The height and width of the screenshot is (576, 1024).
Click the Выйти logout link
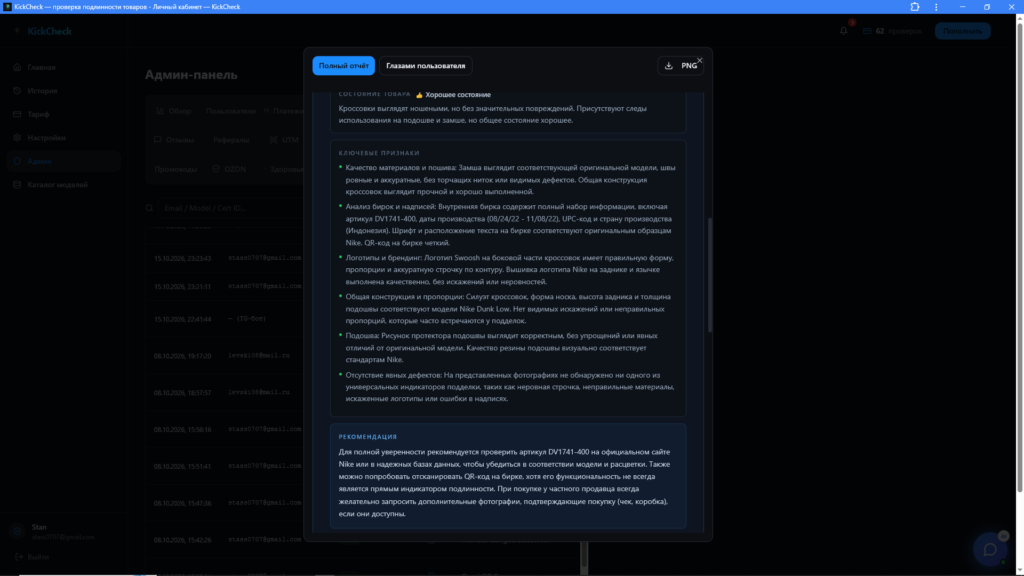point(32,557)
